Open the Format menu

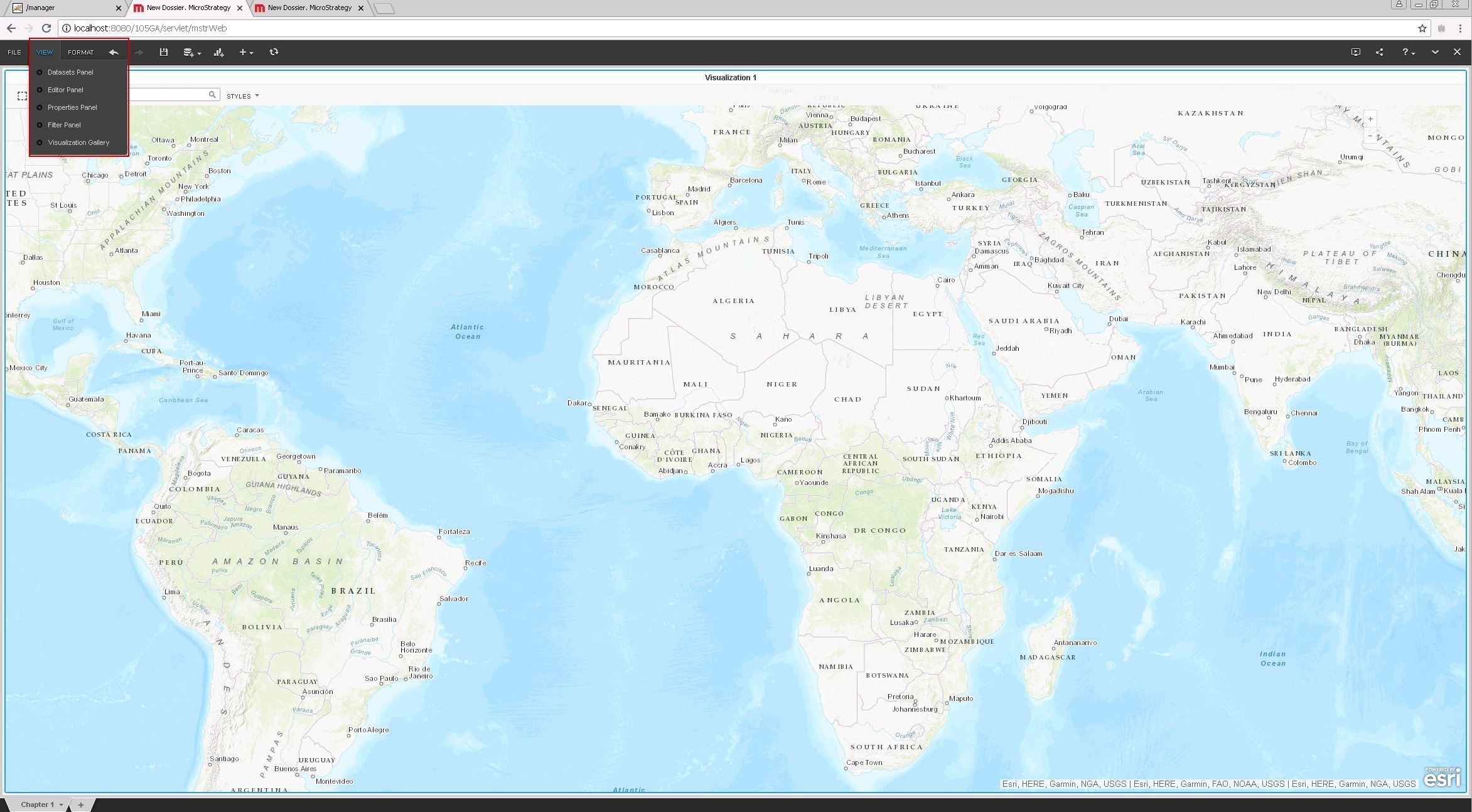[x=80, y=52]
